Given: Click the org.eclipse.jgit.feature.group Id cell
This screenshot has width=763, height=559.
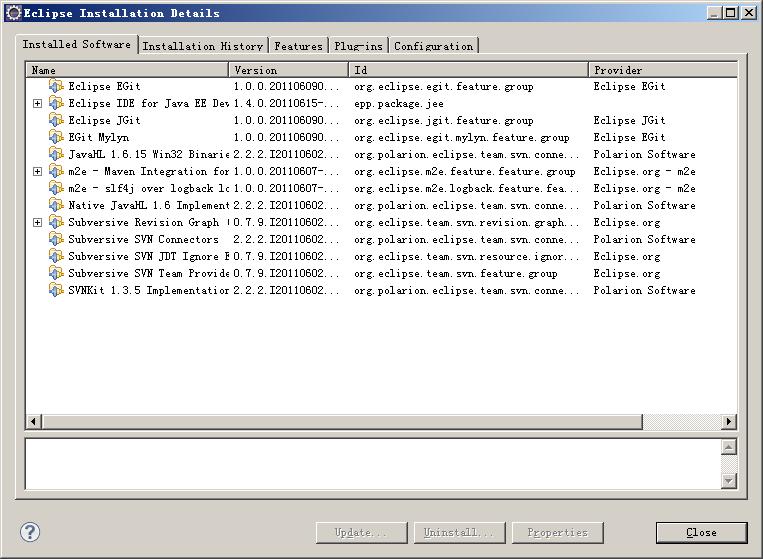Looking at the screenshot, I should (444, 121).
